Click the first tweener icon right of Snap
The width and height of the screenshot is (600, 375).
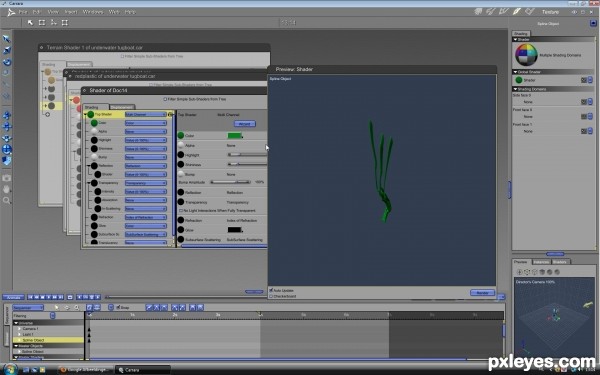tap(149, 307)
